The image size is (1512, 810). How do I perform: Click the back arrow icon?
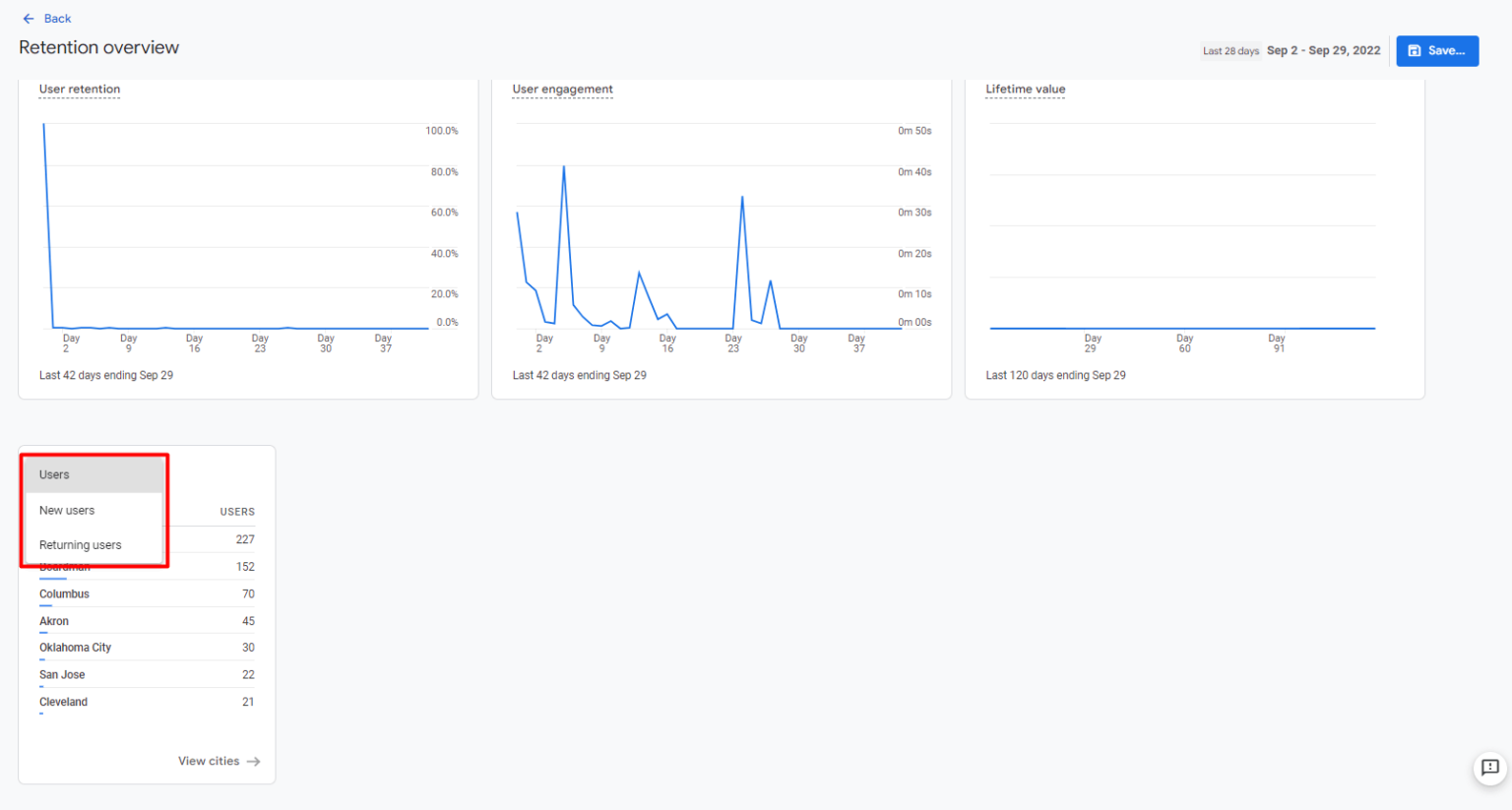point(29,19)
